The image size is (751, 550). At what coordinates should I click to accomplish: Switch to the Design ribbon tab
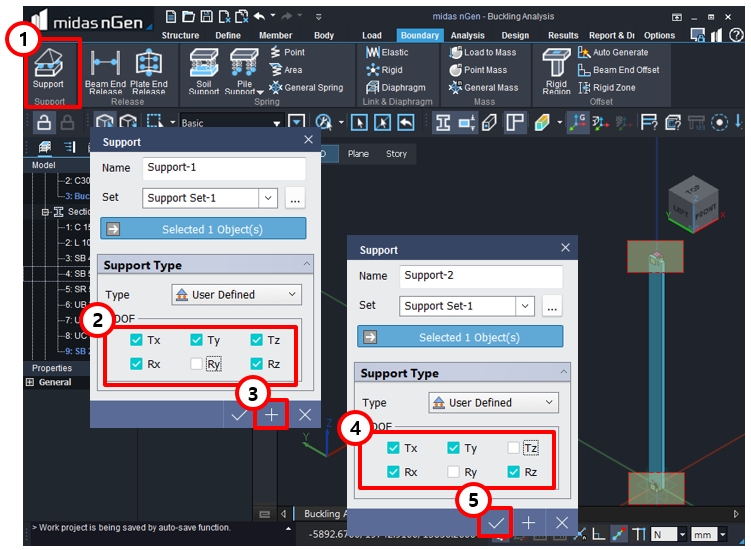click(x=515, y=35)
